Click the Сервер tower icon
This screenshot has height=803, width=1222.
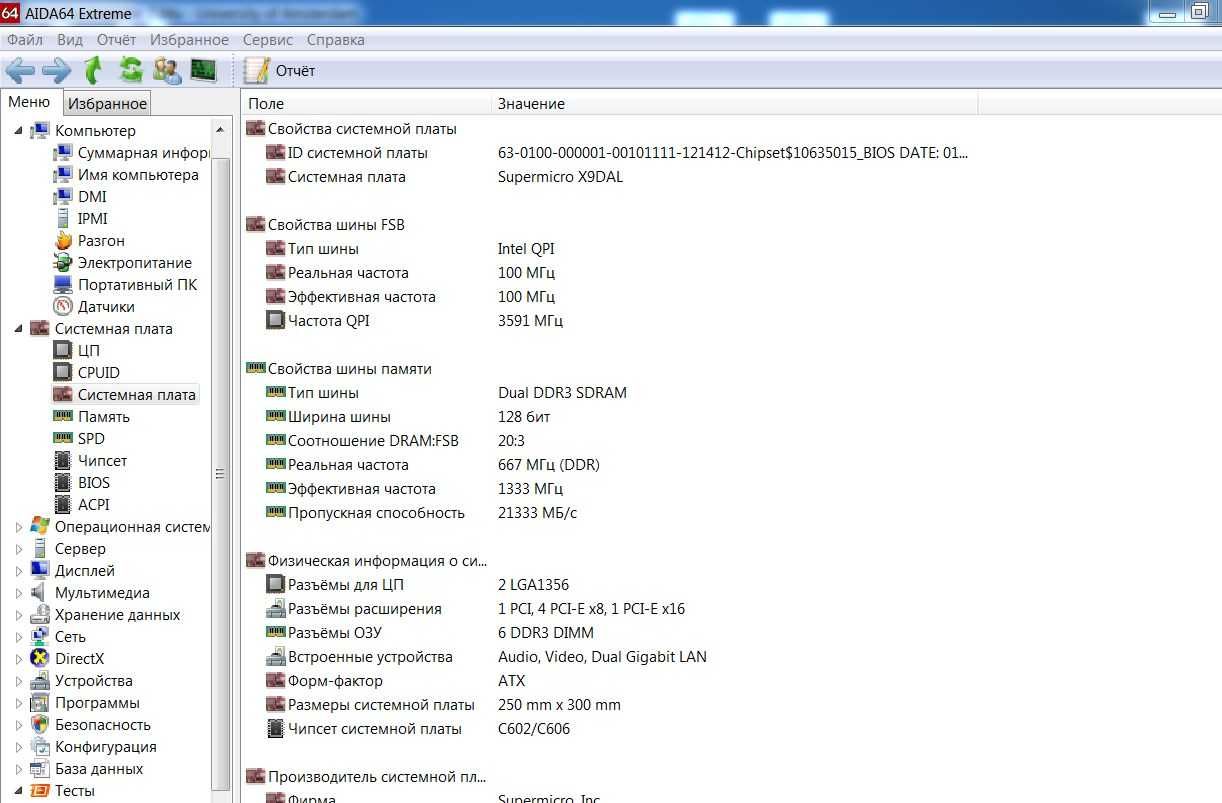(x=40, y=548)
